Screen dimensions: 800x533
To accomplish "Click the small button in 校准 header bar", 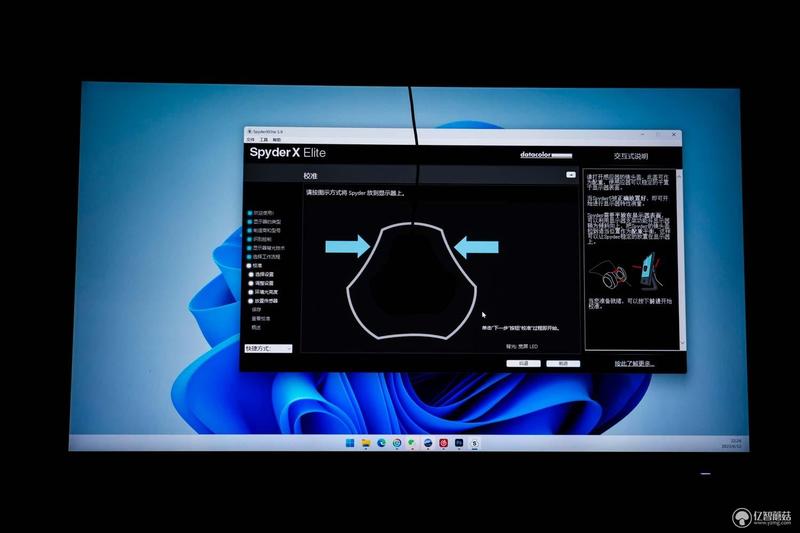I will click(x=570, y=175).
